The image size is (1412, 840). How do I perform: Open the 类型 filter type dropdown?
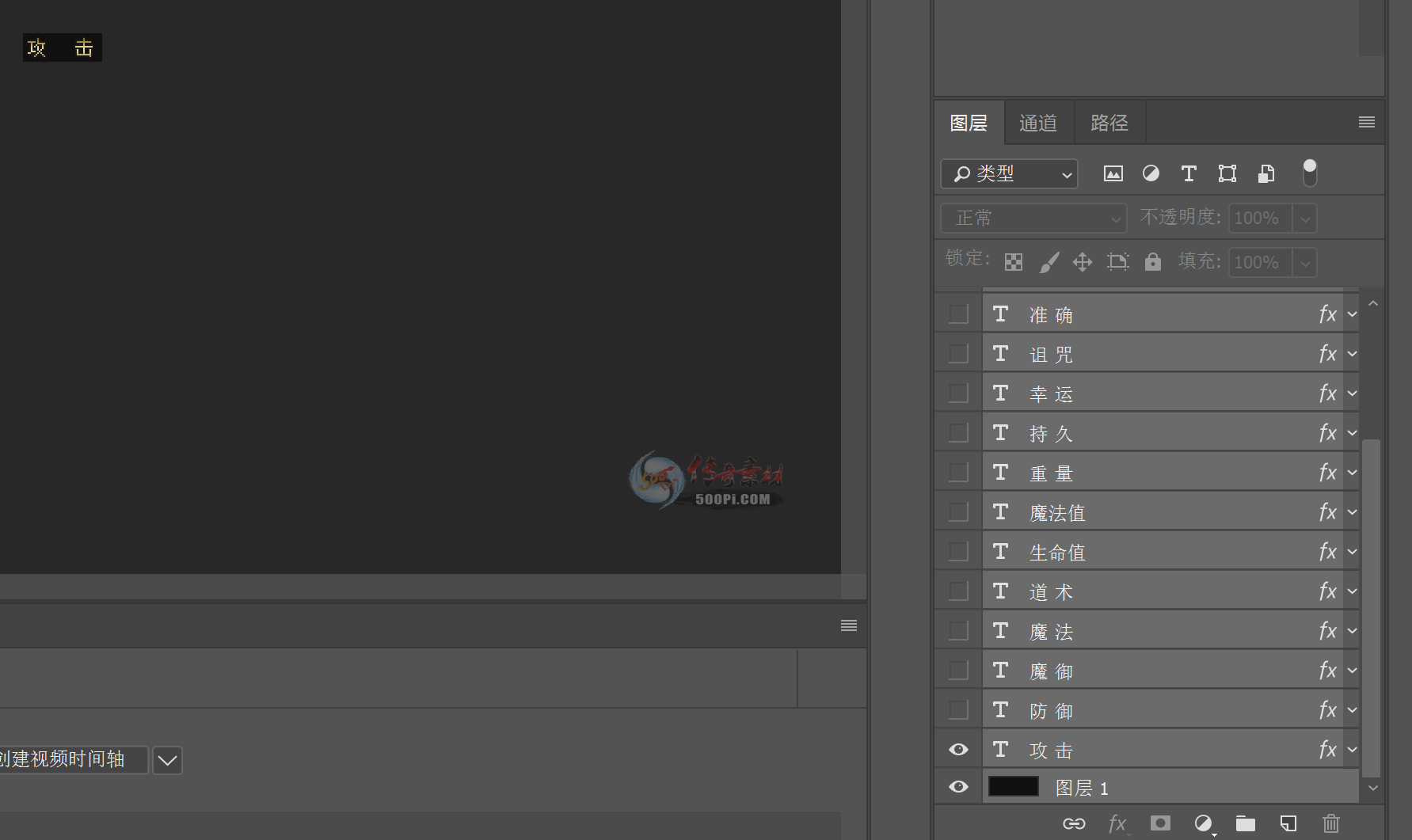click(1009, 174)
